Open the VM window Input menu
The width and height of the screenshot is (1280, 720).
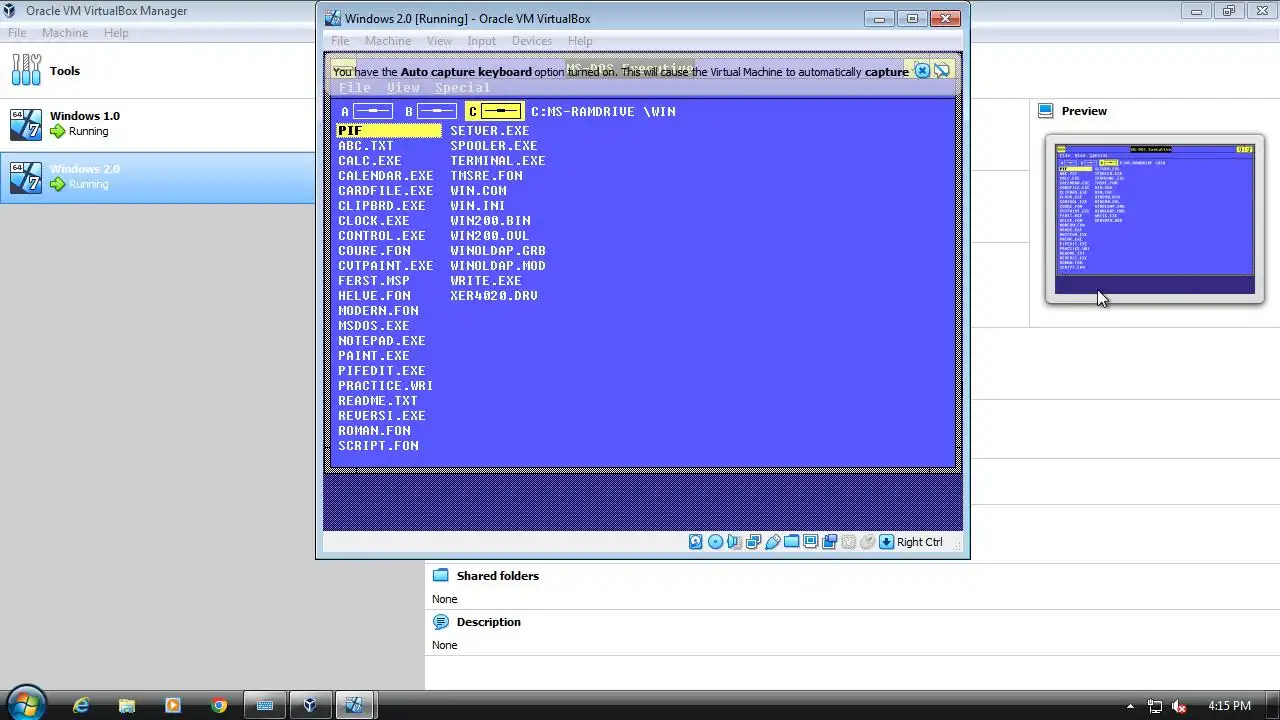coord(481,41)
